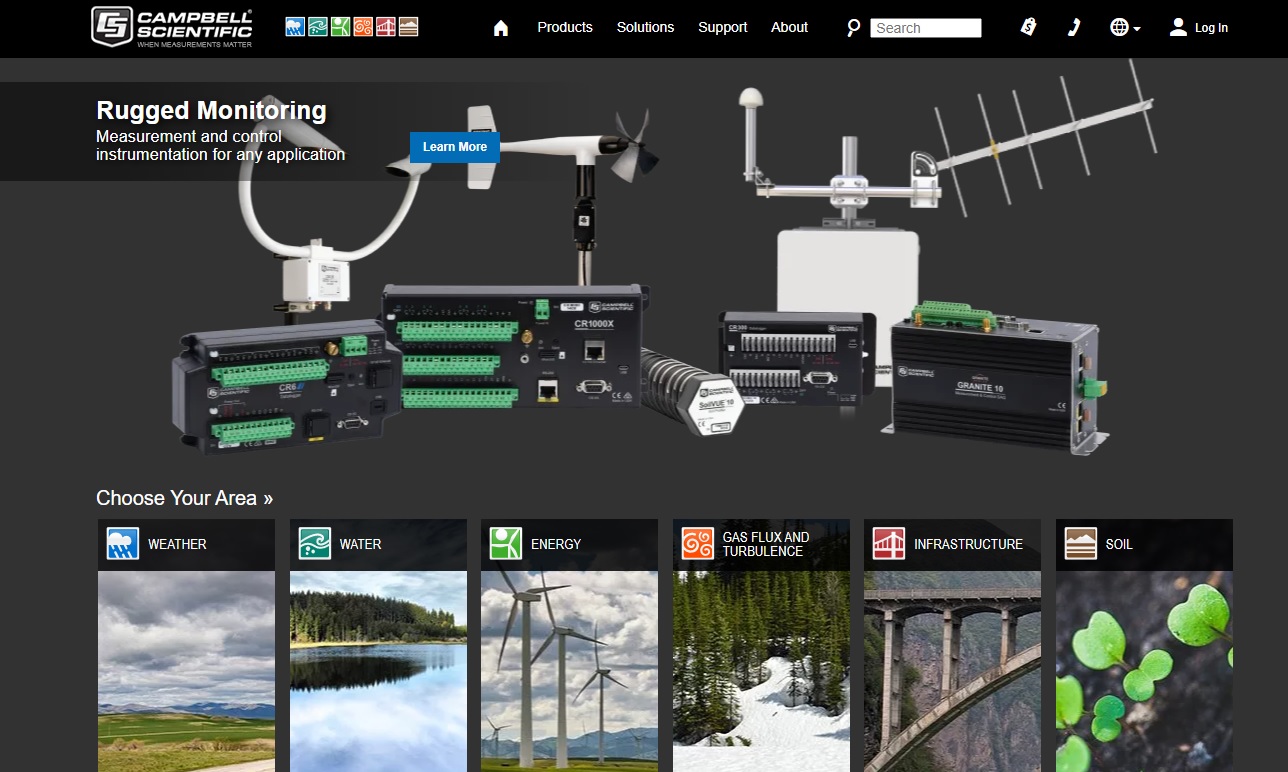Click the small blue weather icon in header
Screen dimensions: 1288x772
pos(295,27)
